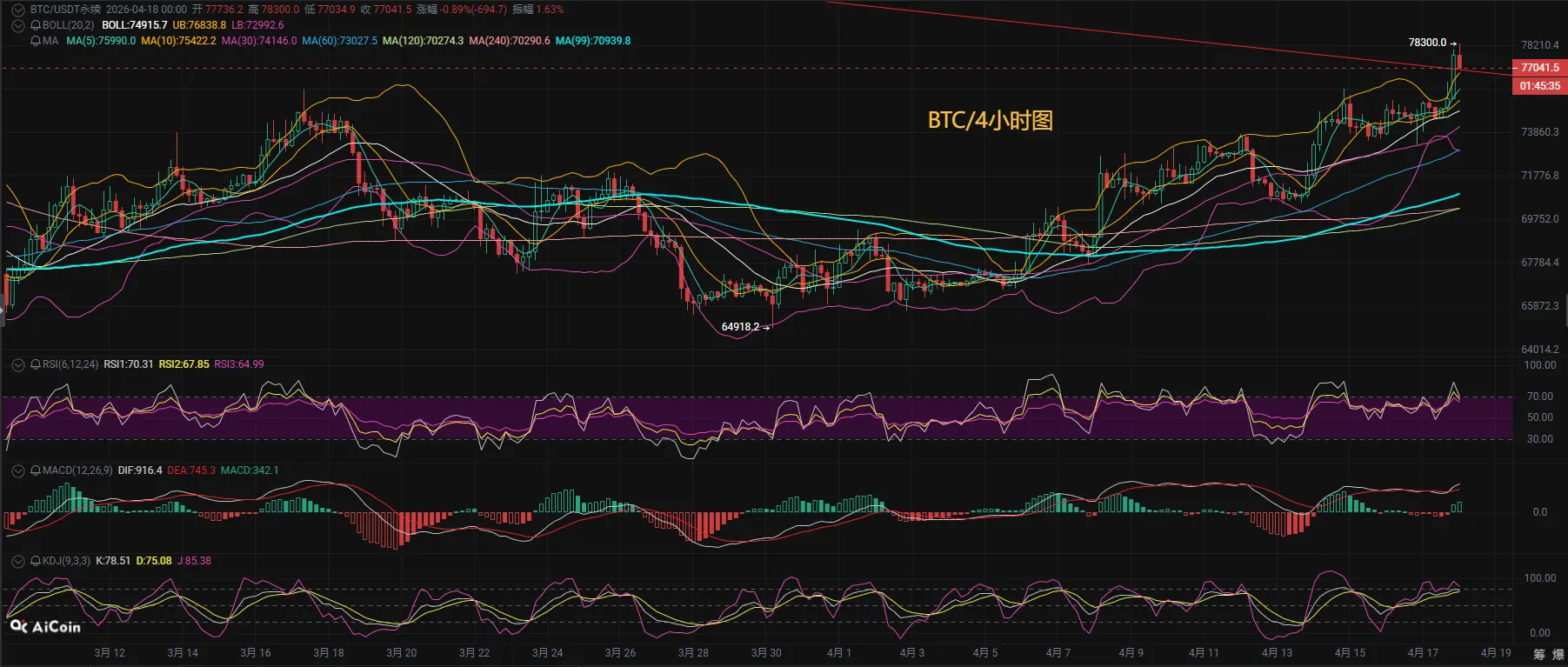Click the 73860.3 price axis label
The width and height of the screenshot is (1568, 667).
[1539, 132]
